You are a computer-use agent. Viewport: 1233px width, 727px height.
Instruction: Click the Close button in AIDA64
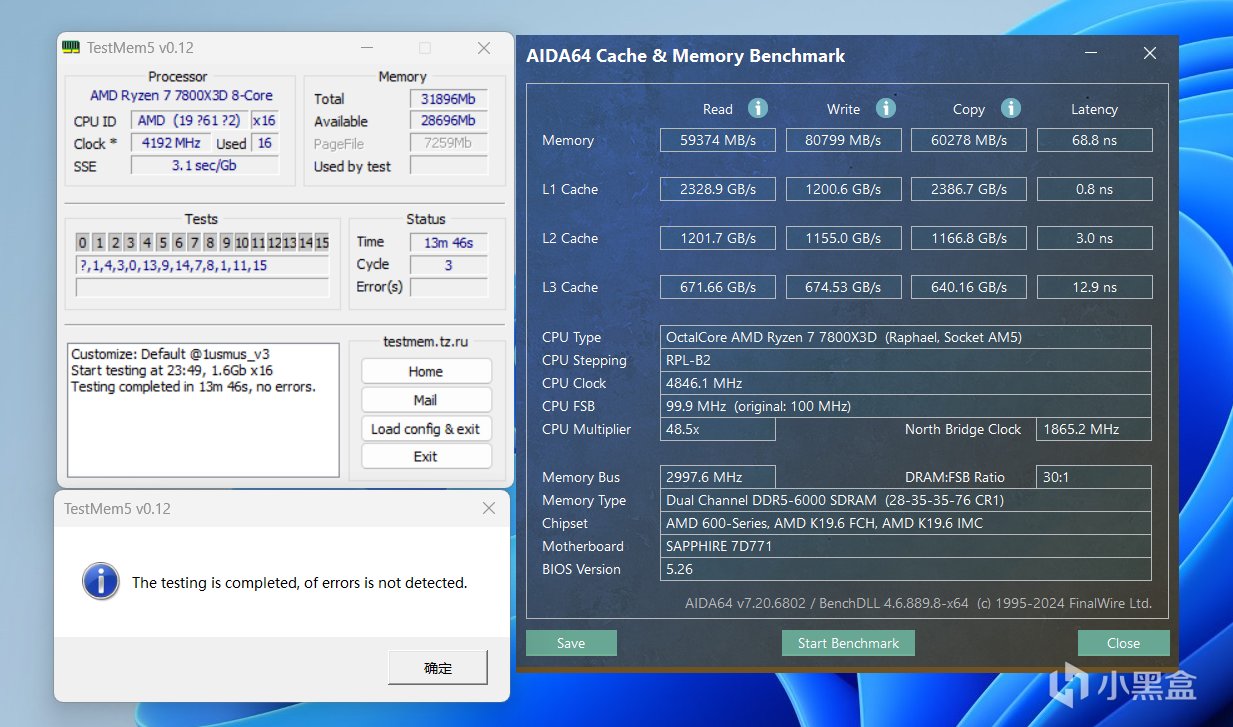(x=1123, y=643)
